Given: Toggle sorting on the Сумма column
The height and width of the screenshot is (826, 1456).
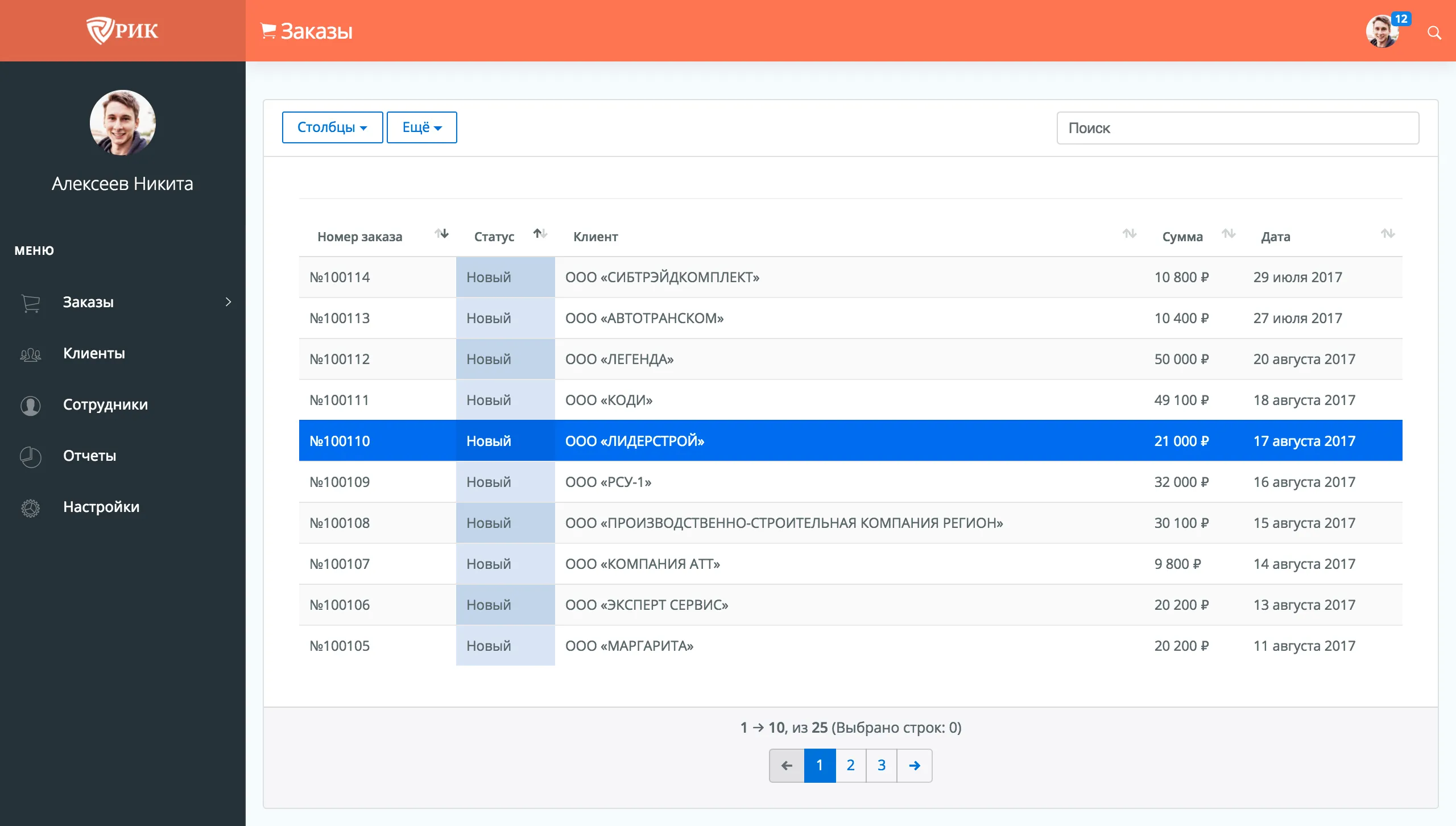Looking at the screenshot, I should point(1228,234).
